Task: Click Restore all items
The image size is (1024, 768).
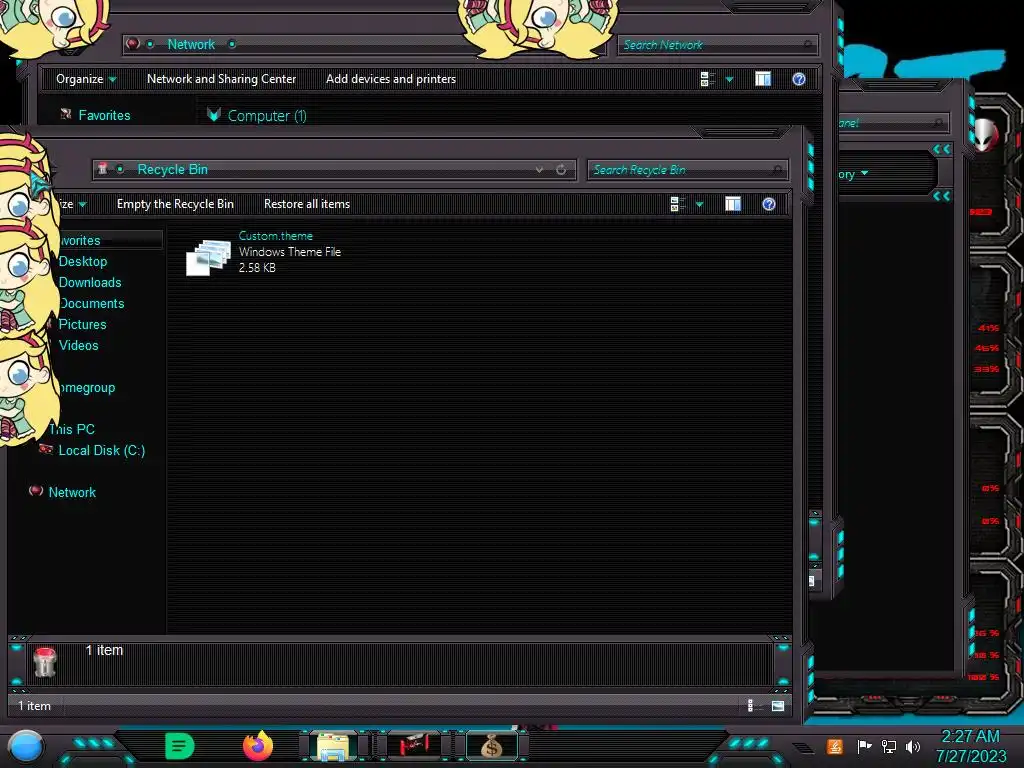Action: click(307, 204)
